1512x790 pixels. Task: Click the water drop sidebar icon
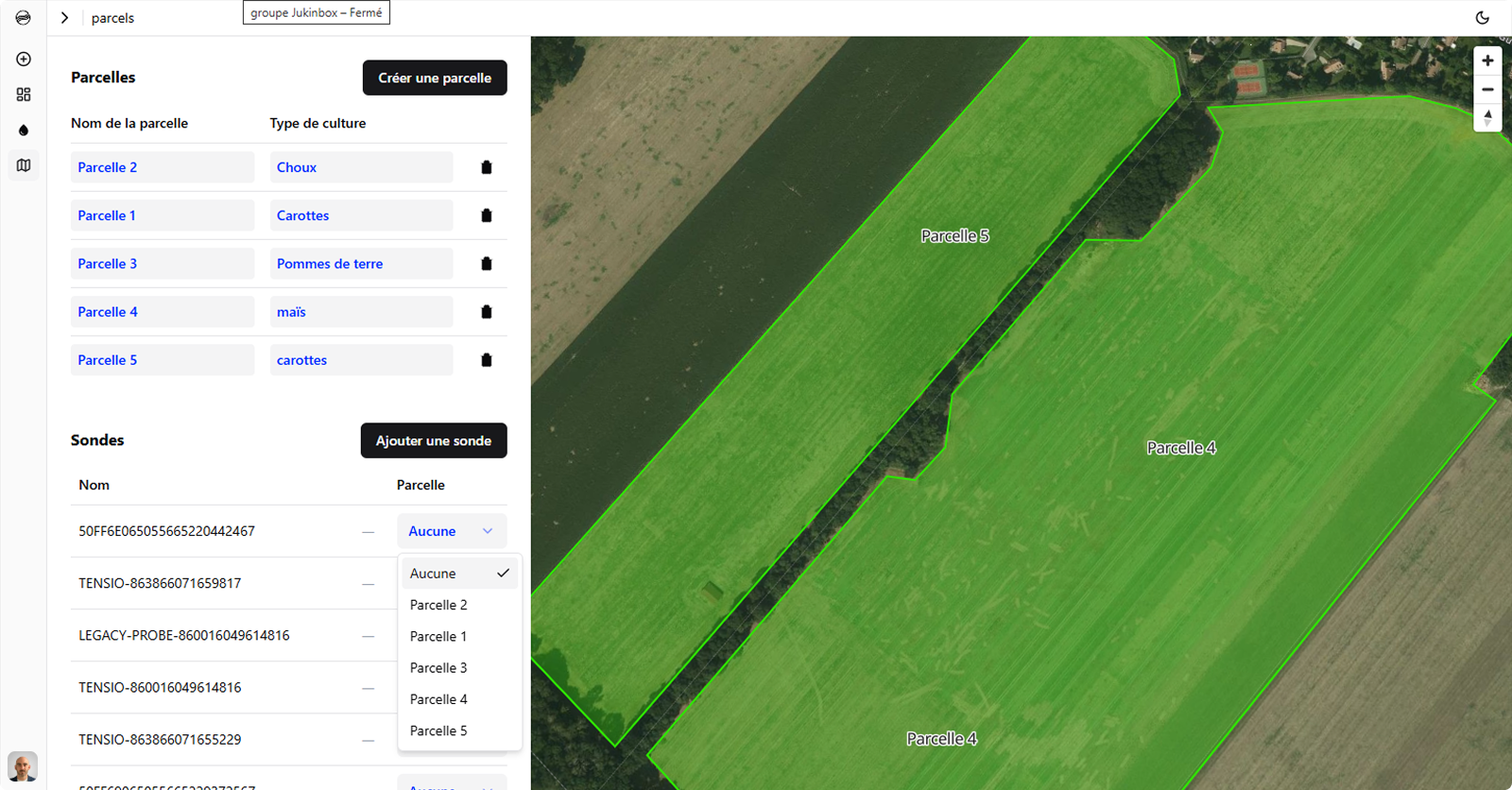24,130
